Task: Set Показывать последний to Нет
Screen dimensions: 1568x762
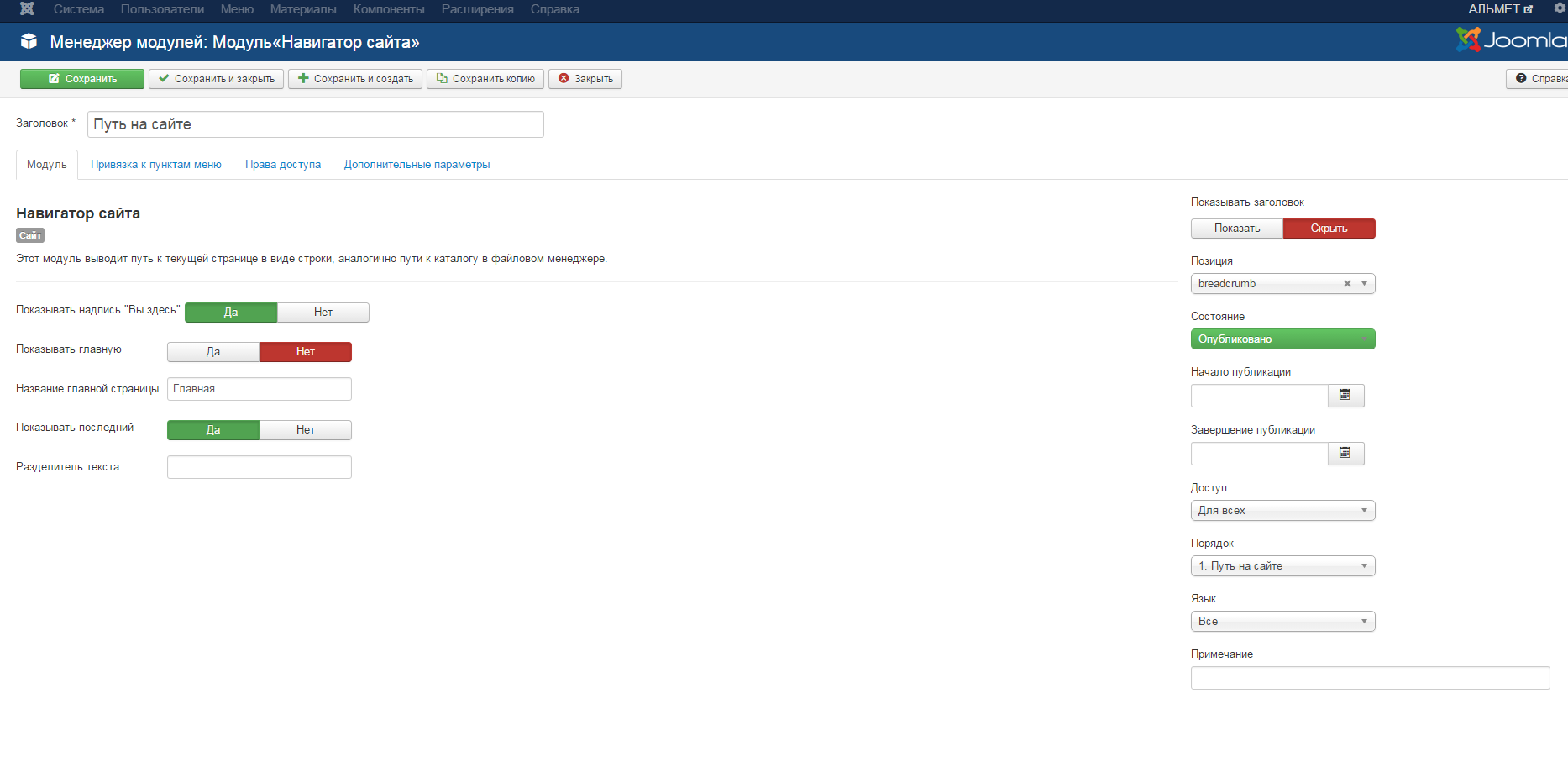Action: pos(306,430)
